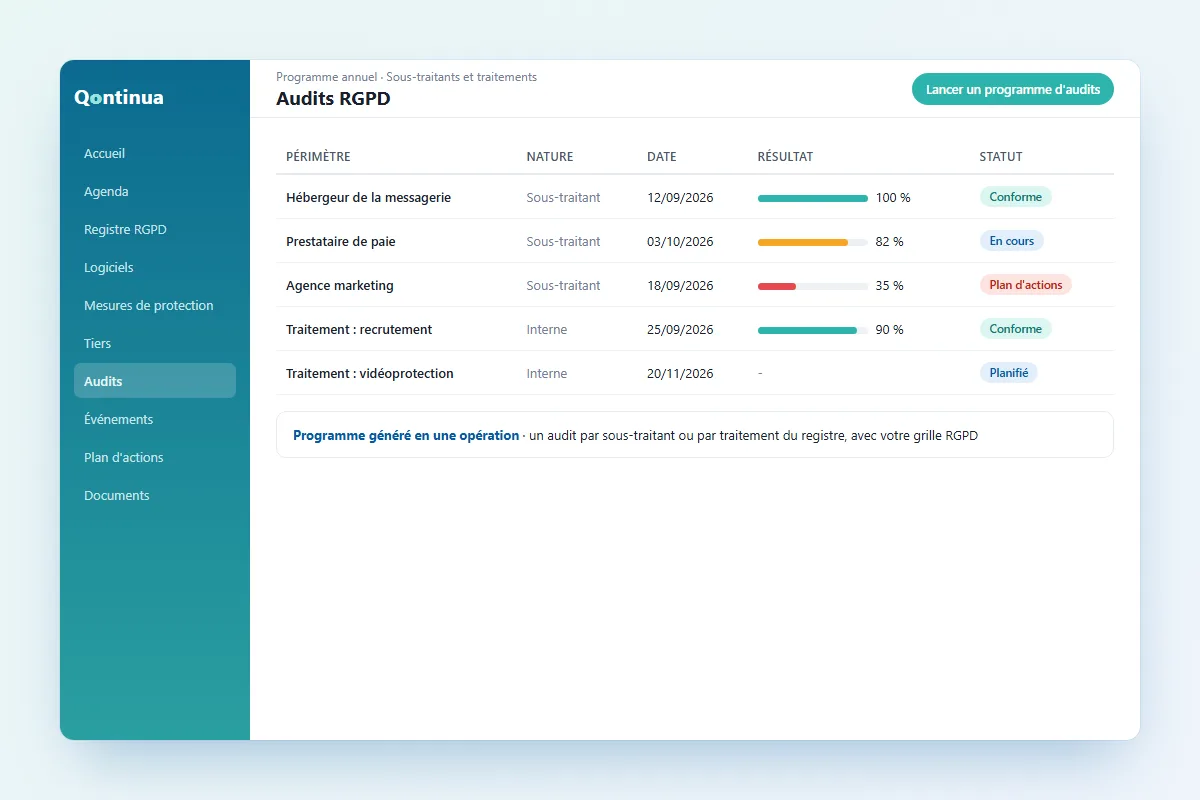Click the Hébergeur de la messagerie row title
The width and height of the screenshot is (1200, 800).
tap(368, 197)
